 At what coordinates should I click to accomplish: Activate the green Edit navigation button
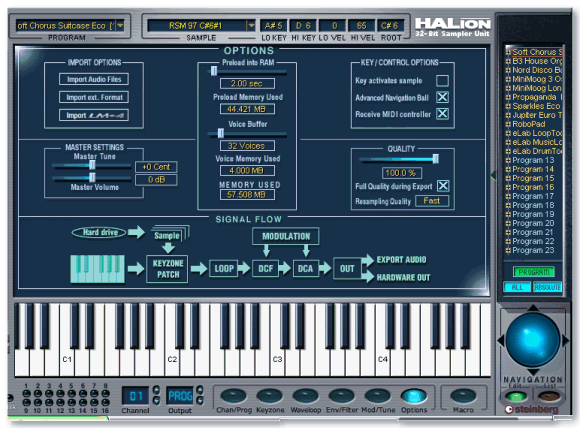pyautogui.click(x=516, y=397)
